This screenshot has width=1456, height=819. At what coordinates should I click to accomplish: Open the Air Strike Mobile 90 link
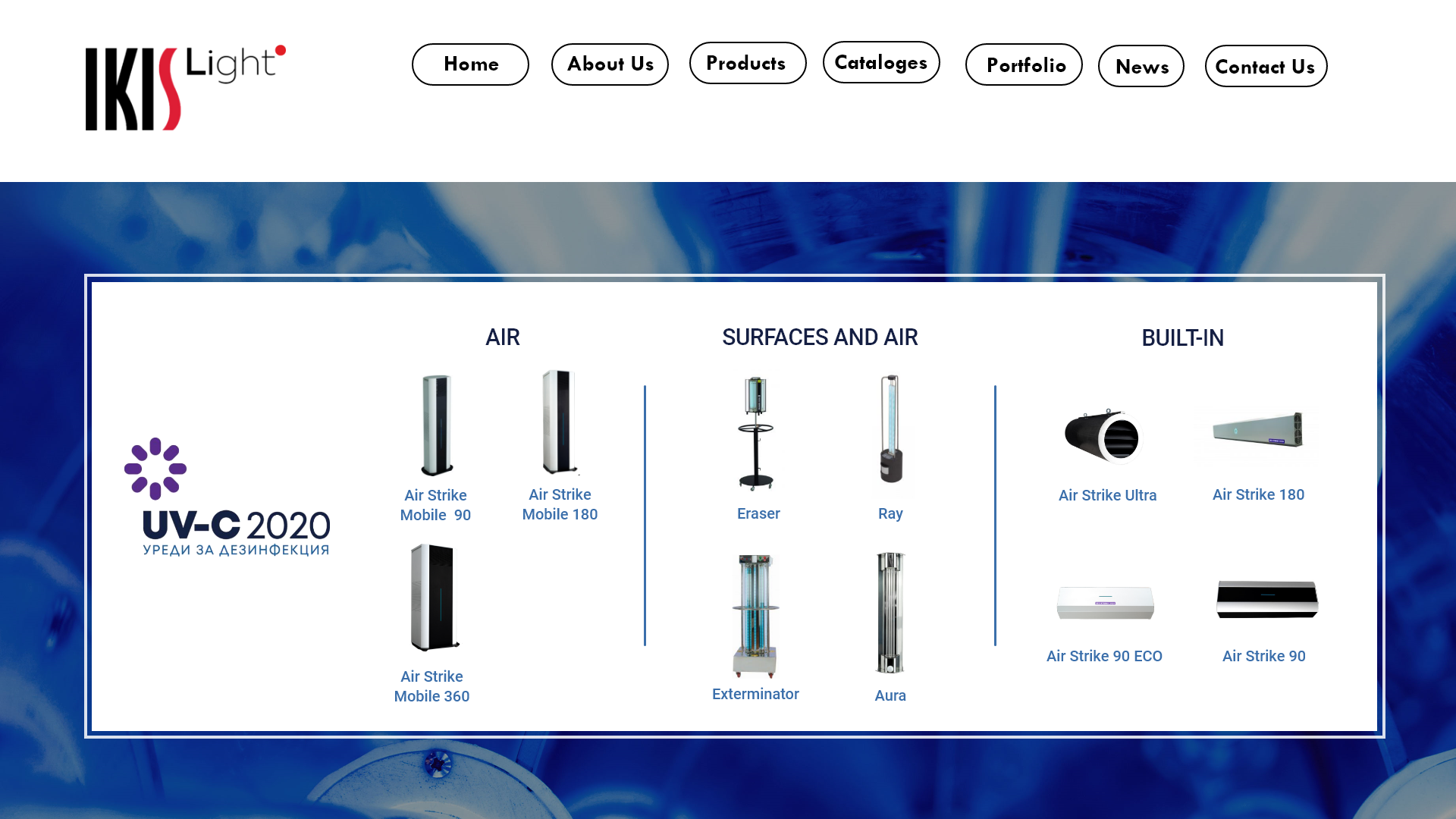(435, 505)
